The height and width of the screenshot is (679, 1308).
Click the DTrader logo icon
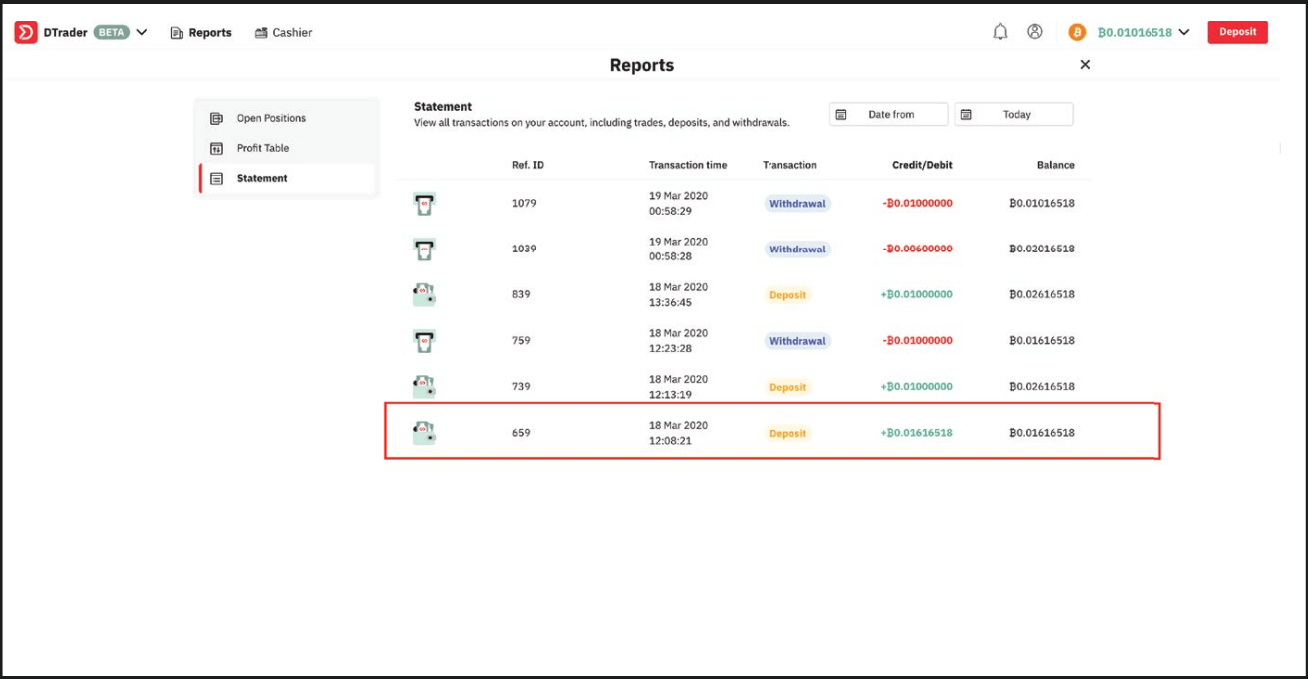click(x=26, y=32)
